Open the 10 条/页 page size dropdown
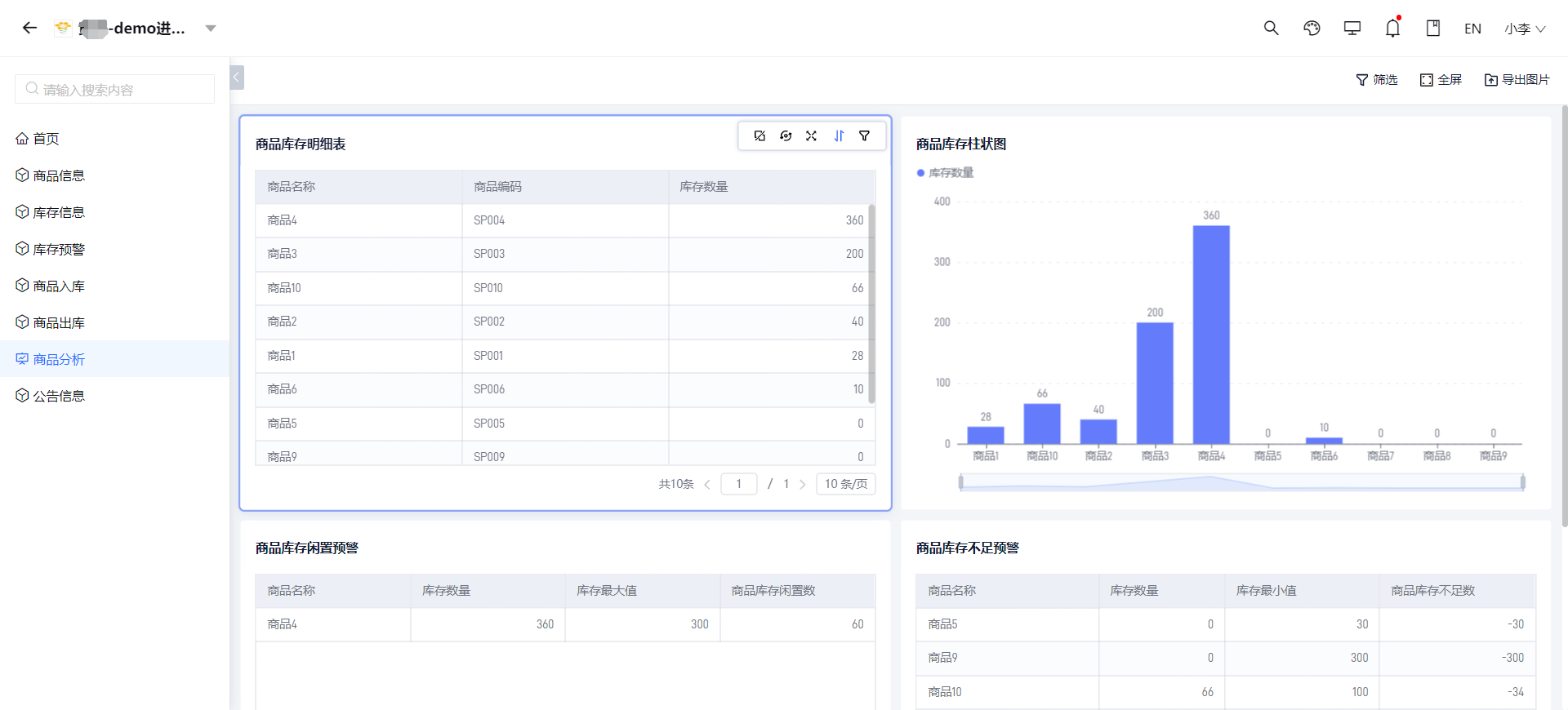This screenshot has width=1568, height=710. coord(846,484)
